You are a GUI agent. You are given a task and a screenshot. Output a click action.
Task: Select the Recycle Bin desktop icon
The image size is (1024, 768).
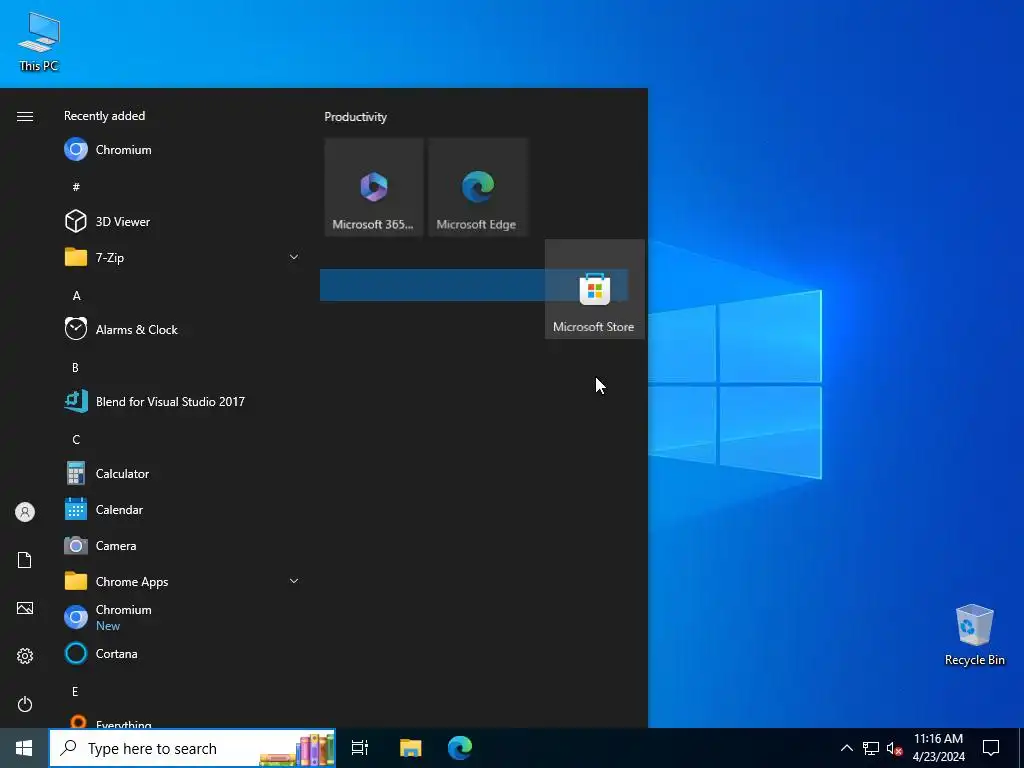pos(974,635)
